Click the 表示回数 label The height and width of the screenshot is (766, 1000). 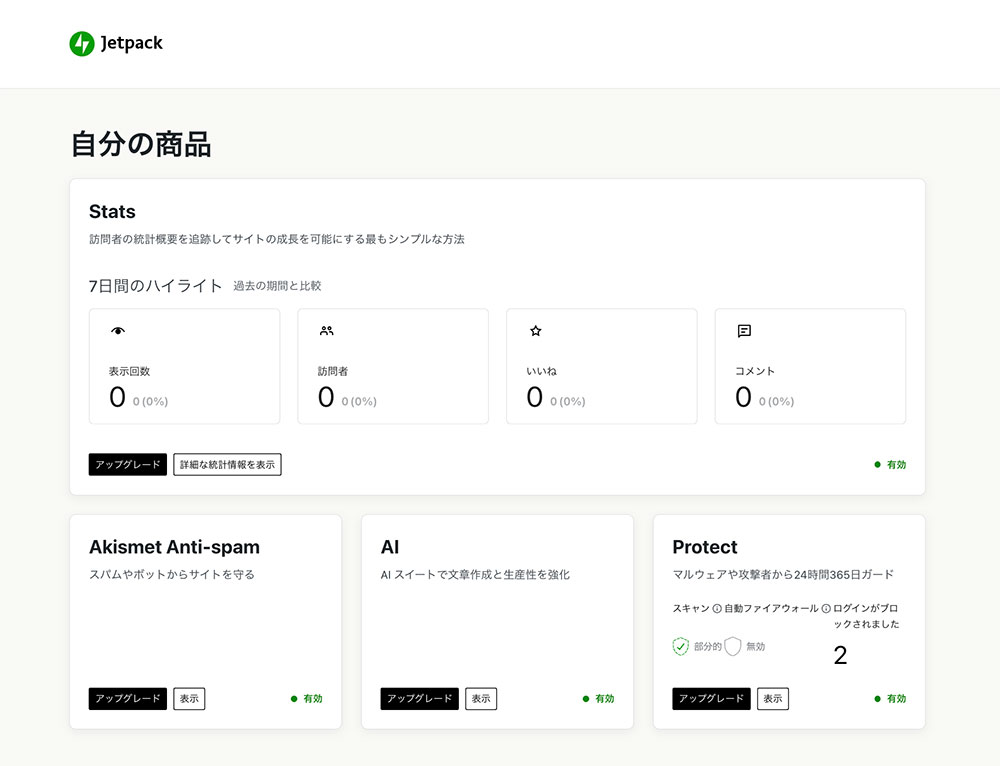click(x=129, y=371)
